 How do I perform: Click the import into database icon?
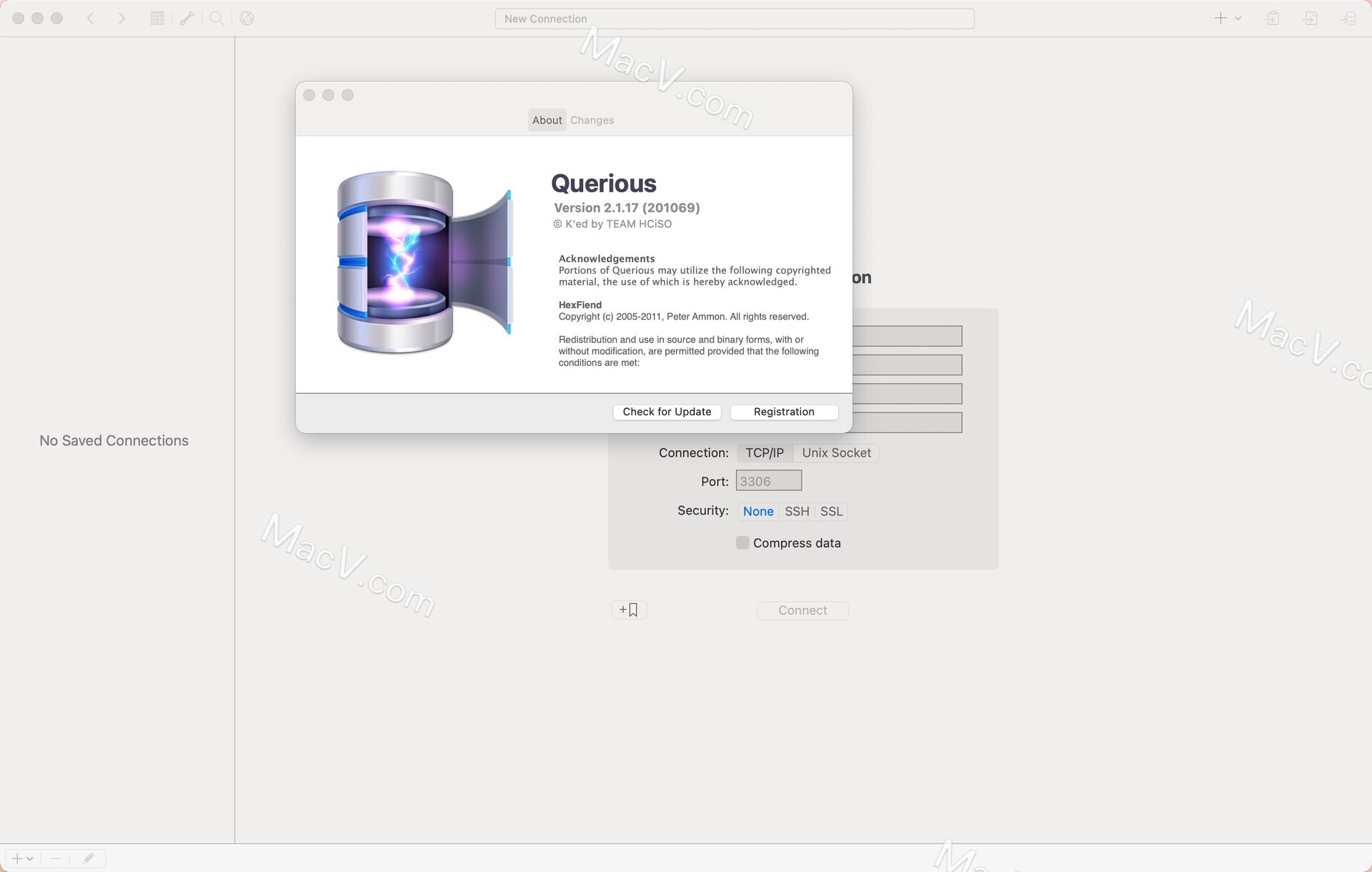pos(1348,19)
